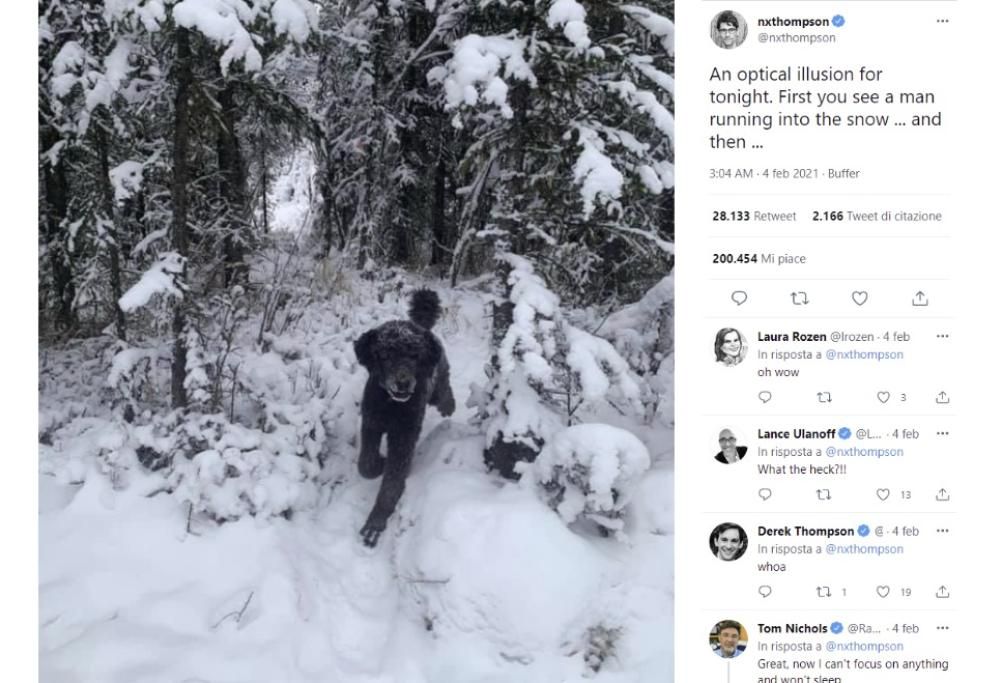This screenshot has height=683, width=1000.
Task: Retweet Lance Ulanoff's reply
Action: tap(824, 494)
